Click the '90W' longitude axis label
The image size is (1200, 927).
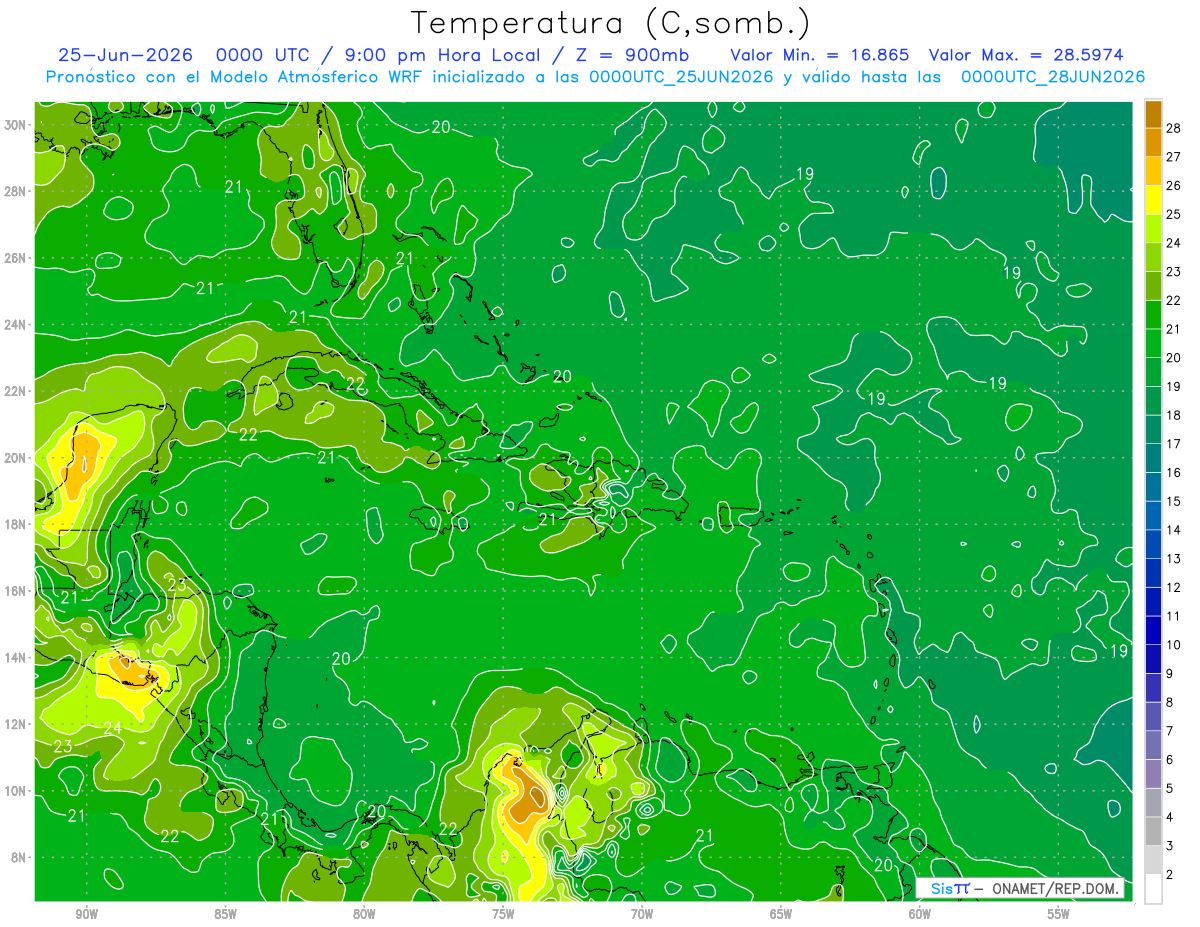[86, 914]
